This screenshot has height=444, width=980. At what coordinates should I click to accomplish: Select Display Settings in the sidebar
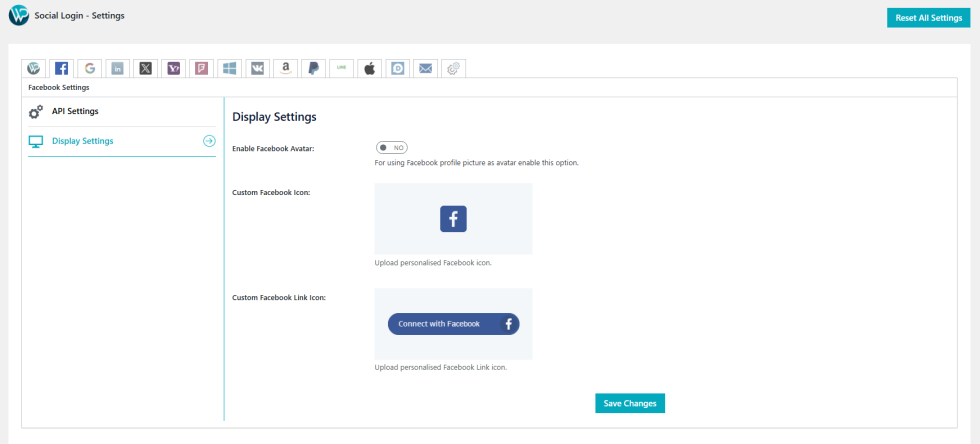point(82,141)
